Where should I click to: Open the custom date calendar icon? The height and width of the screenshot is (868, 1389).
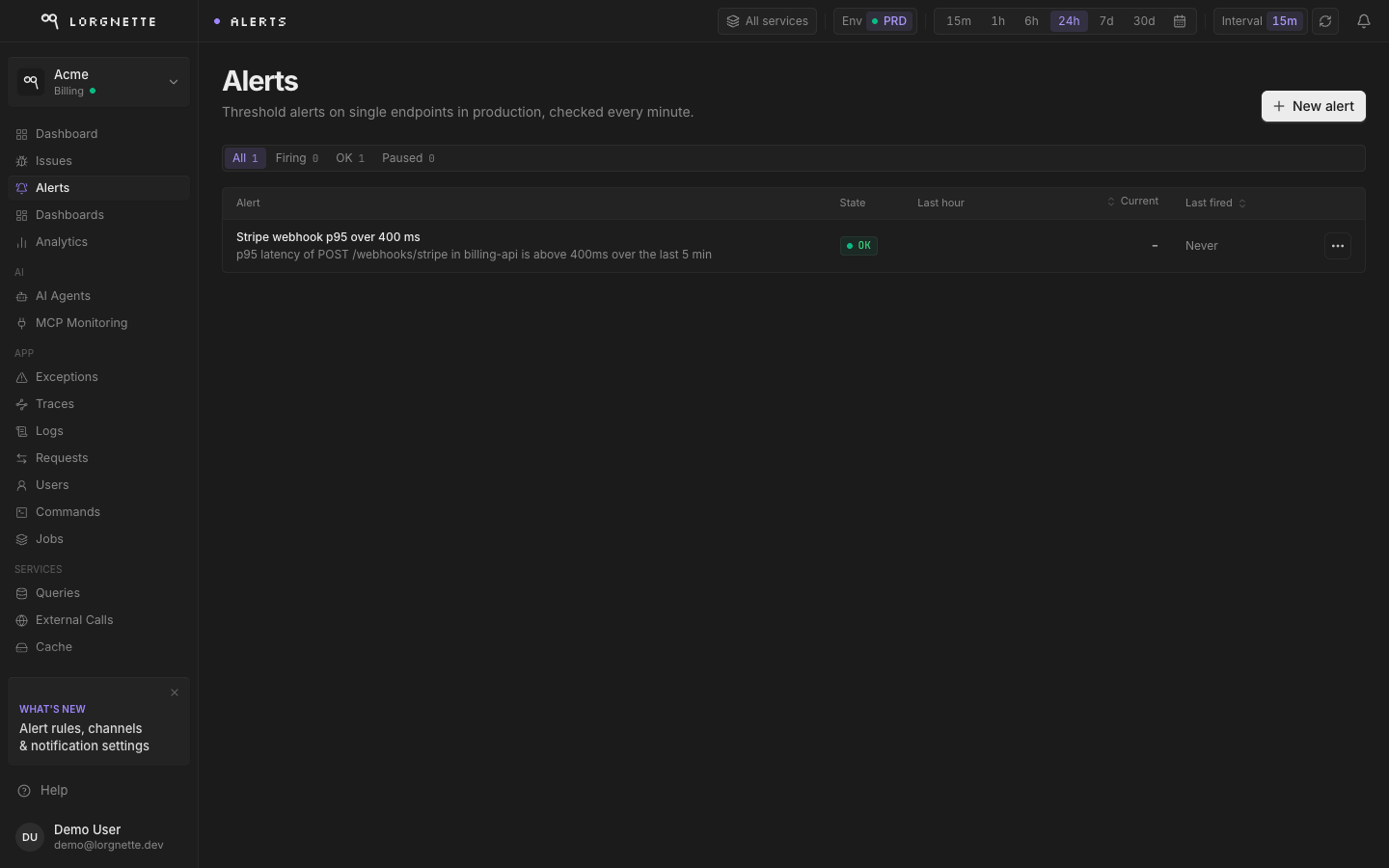1180,21
